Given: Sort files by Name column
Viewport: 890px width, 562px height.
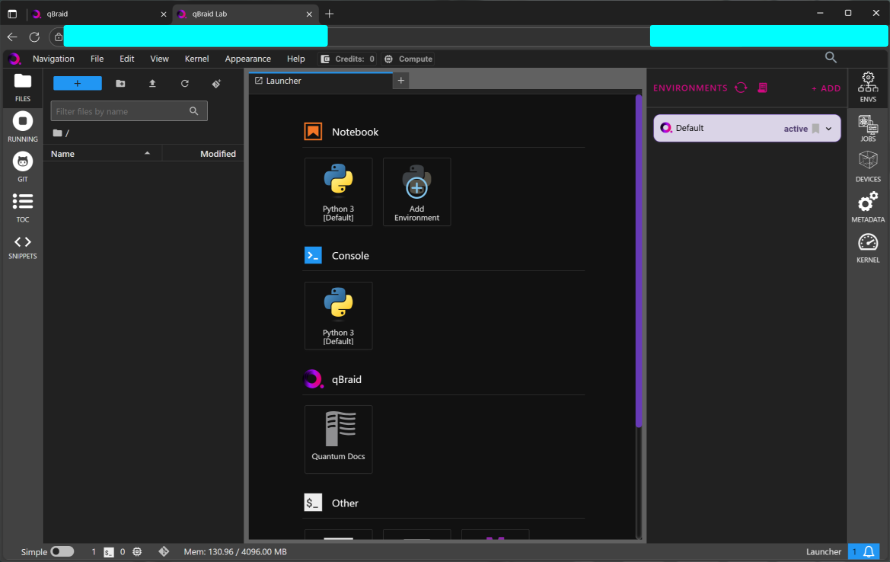Looking at the screenshot, I should click(102, 154).
